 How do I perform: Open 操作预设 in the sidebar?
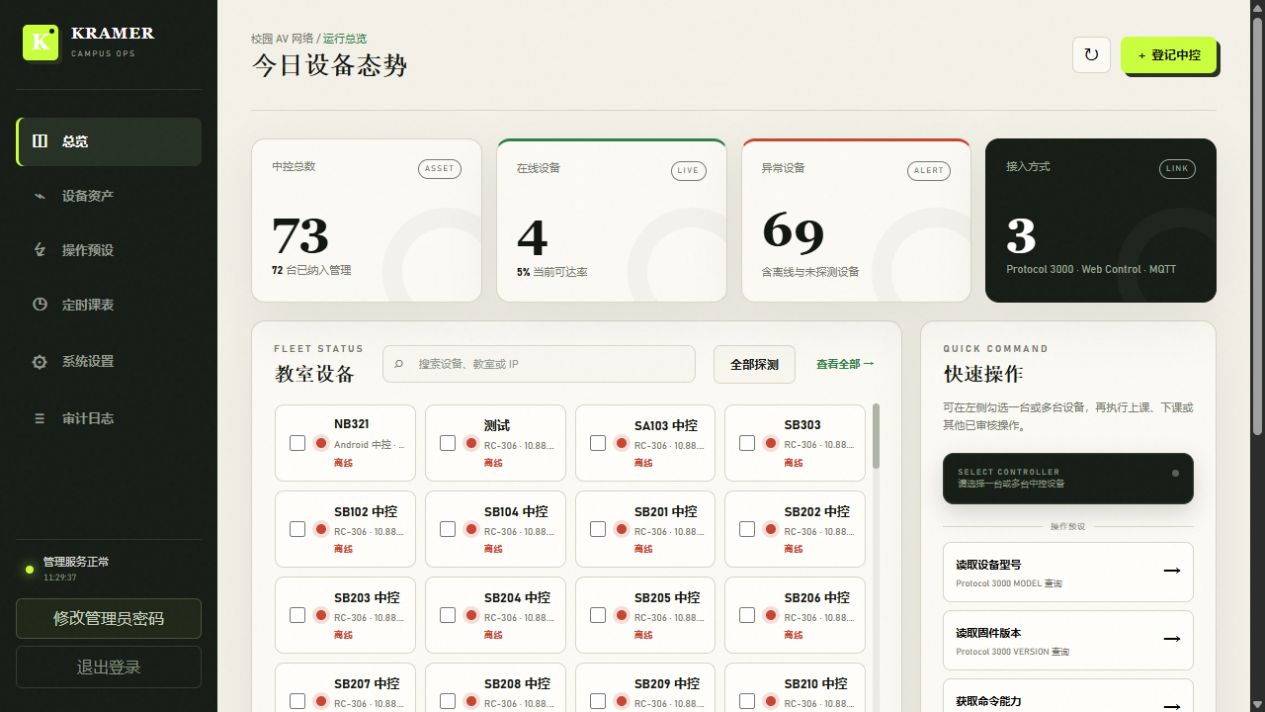109,250
